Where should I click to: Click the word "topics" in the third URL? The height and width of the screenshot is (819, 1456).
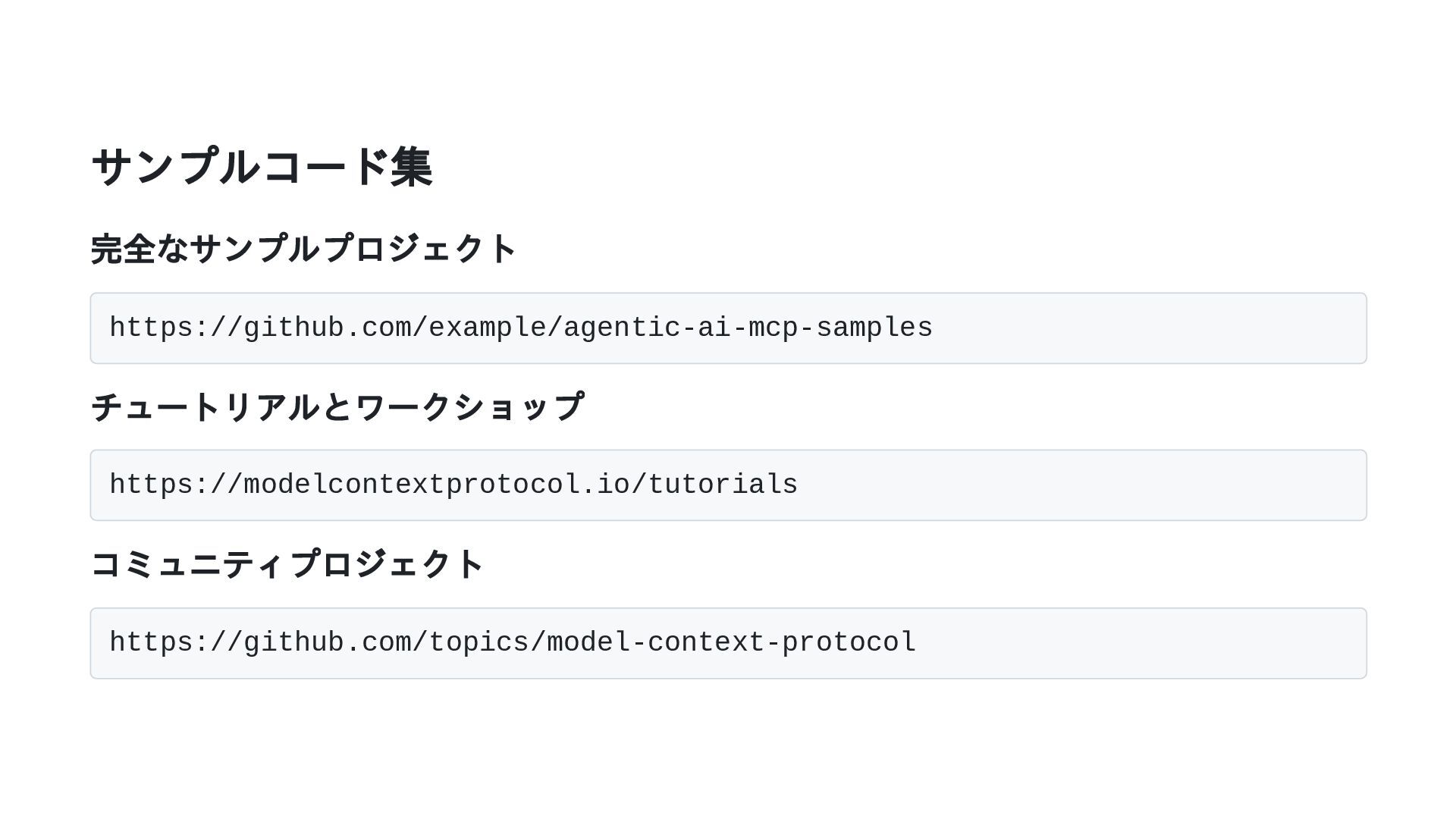pyautogui.click(x=479, y=643)
